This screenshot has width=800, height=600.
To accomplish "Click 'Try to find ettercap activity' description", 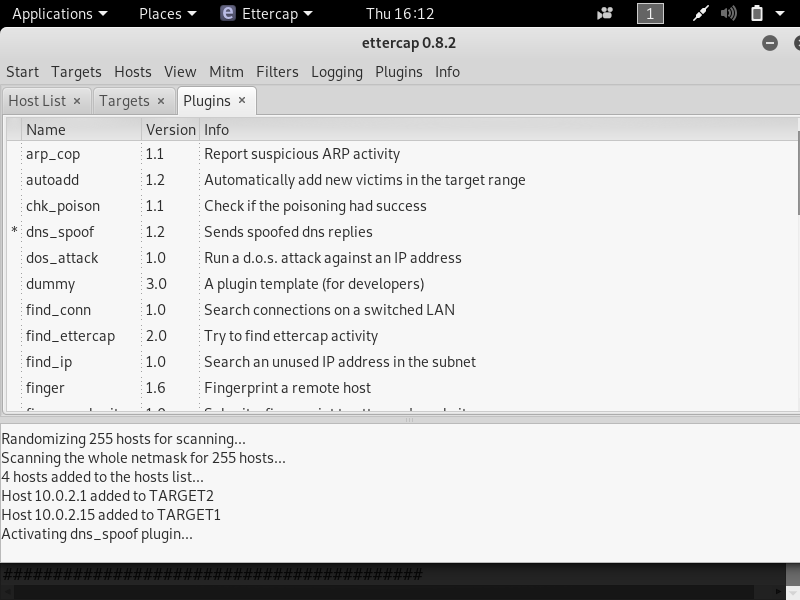I will pos(291,336).
